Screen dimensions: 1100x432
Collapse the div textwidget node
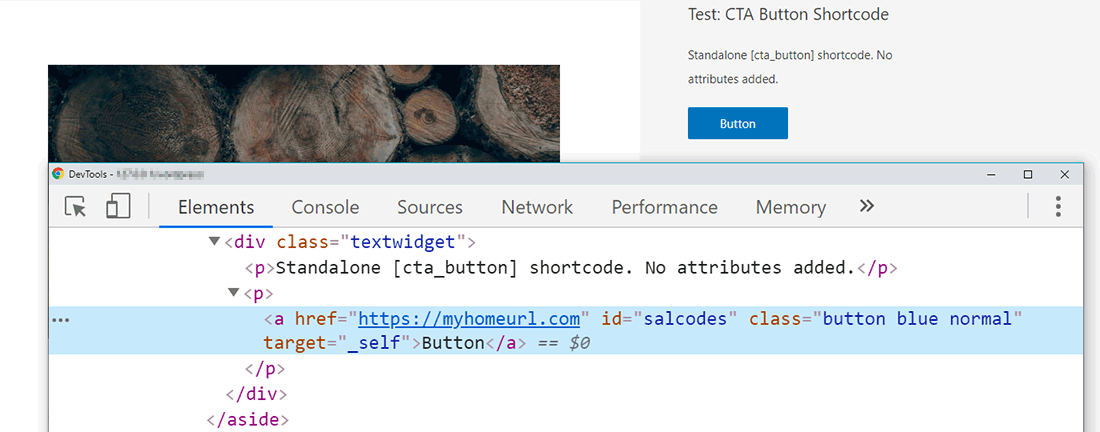[213, 242]
